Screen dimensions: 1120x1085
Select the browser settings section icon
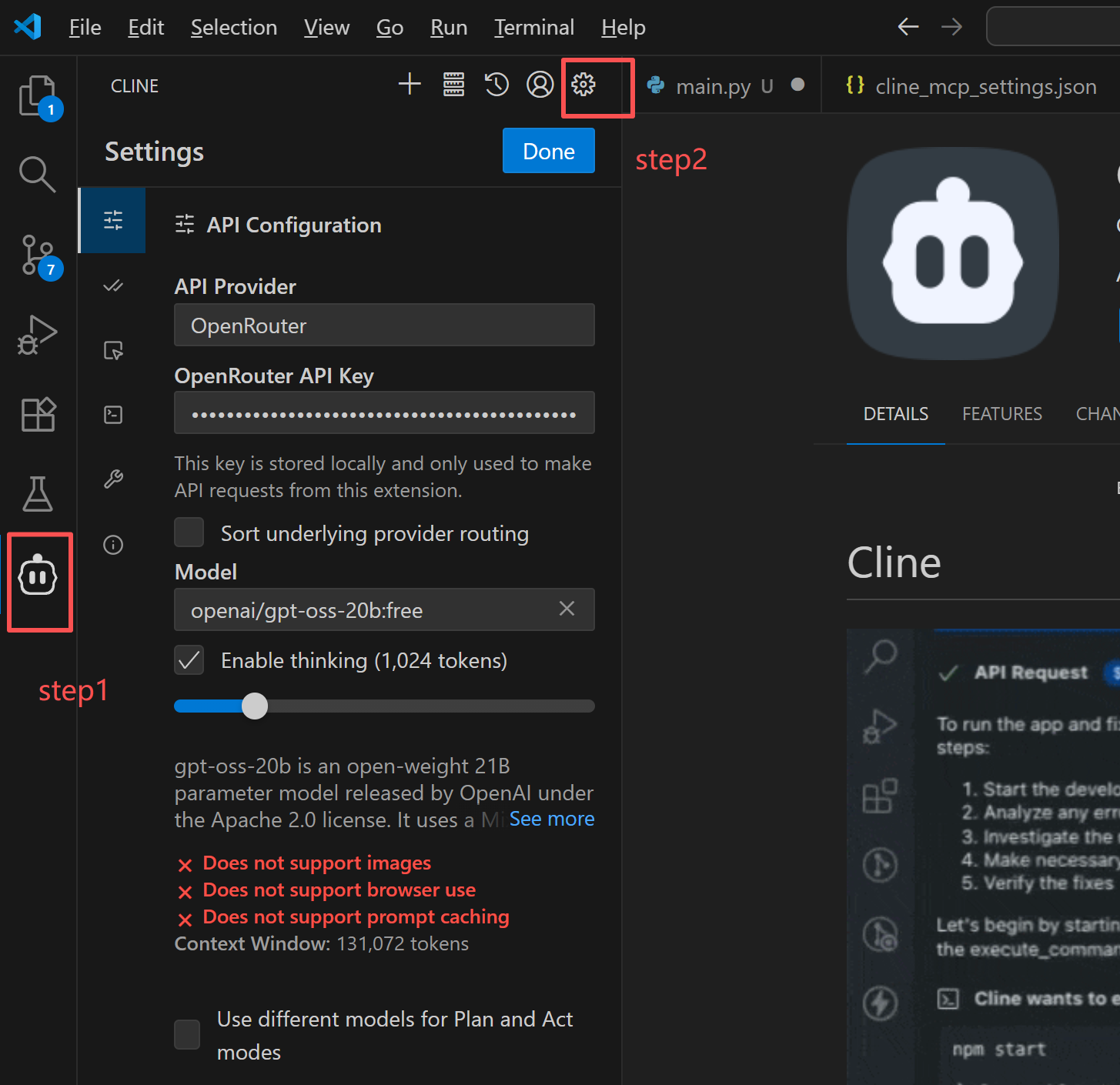click(x=113, y=351)
